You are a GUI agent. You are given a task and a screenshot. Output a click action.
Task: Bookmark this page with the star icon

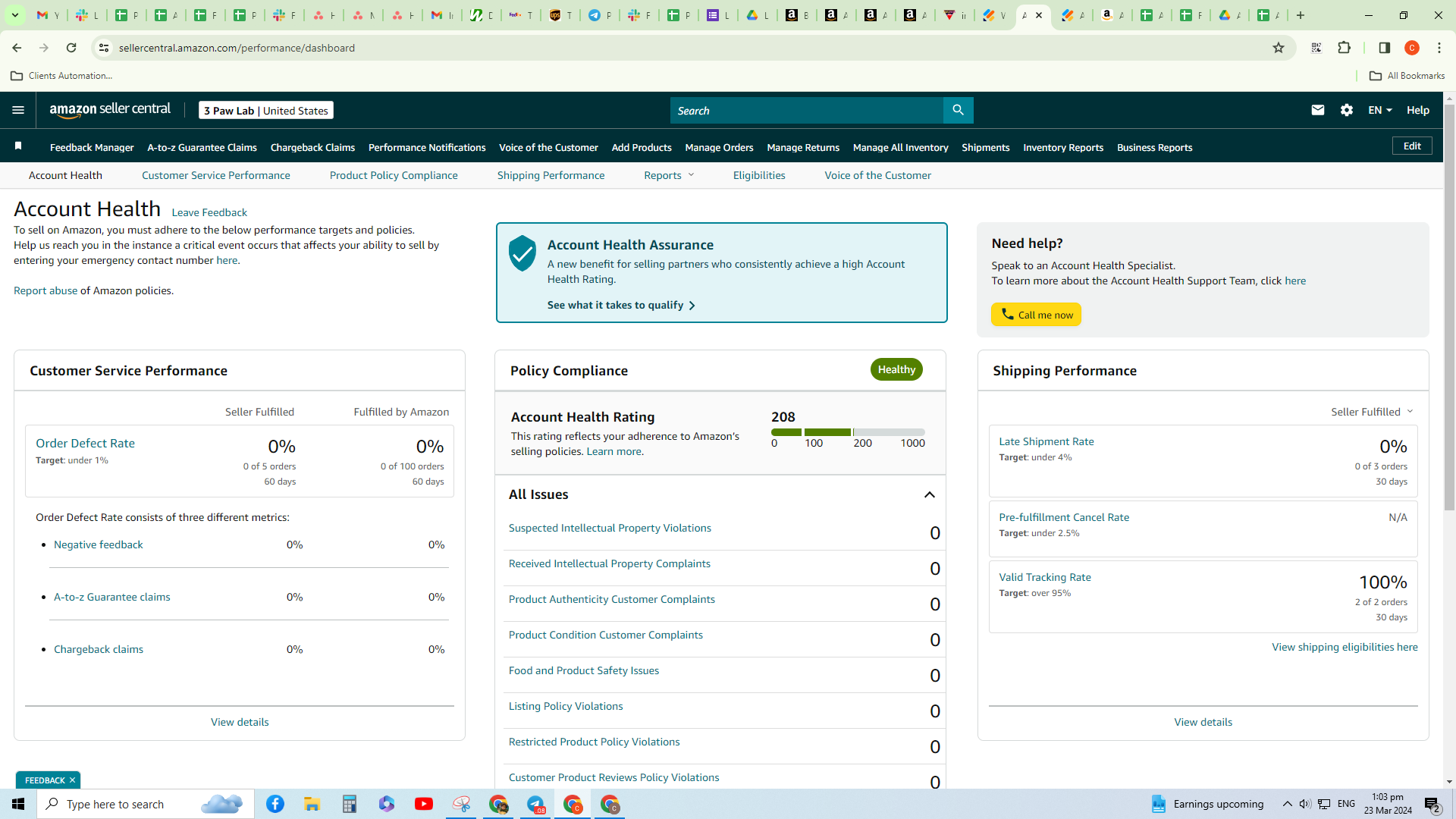(1279, 48)
